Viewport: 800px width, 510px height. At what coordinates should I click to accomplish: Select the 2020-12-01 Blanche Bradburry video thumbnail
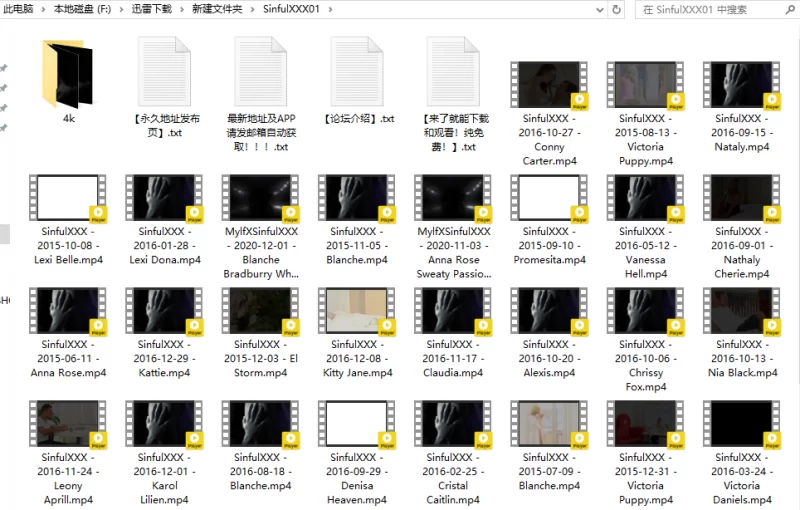tap(261, 198)
